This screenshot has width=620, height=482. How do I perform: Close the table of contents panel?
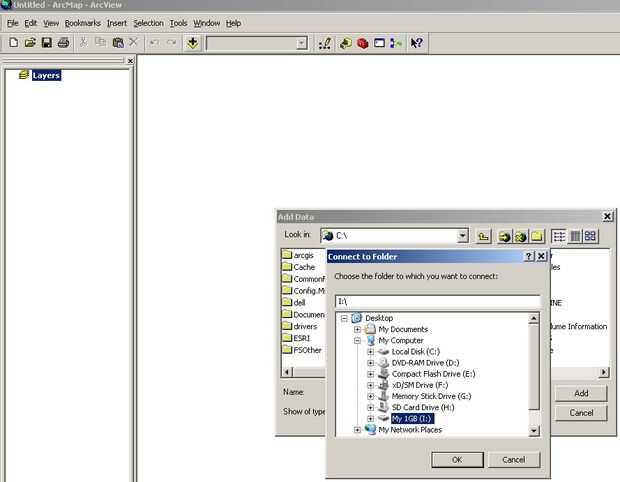click(x=130, y=61)
